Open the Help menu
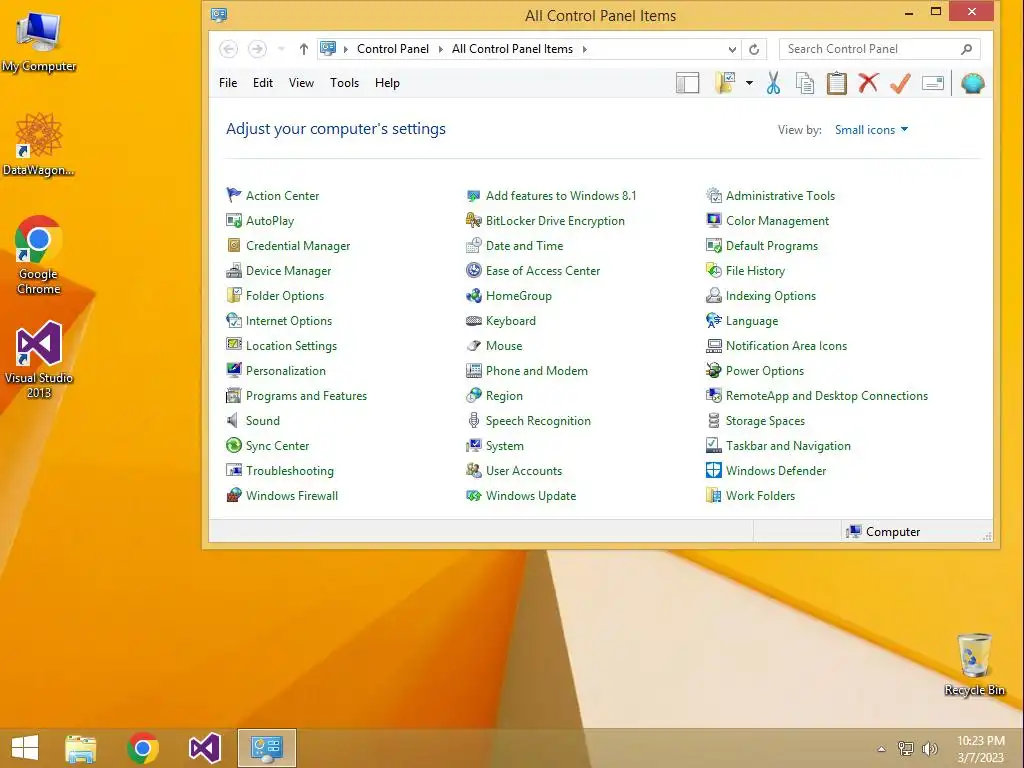This screenshot has height=768, width=1024. tap(387, 83)
